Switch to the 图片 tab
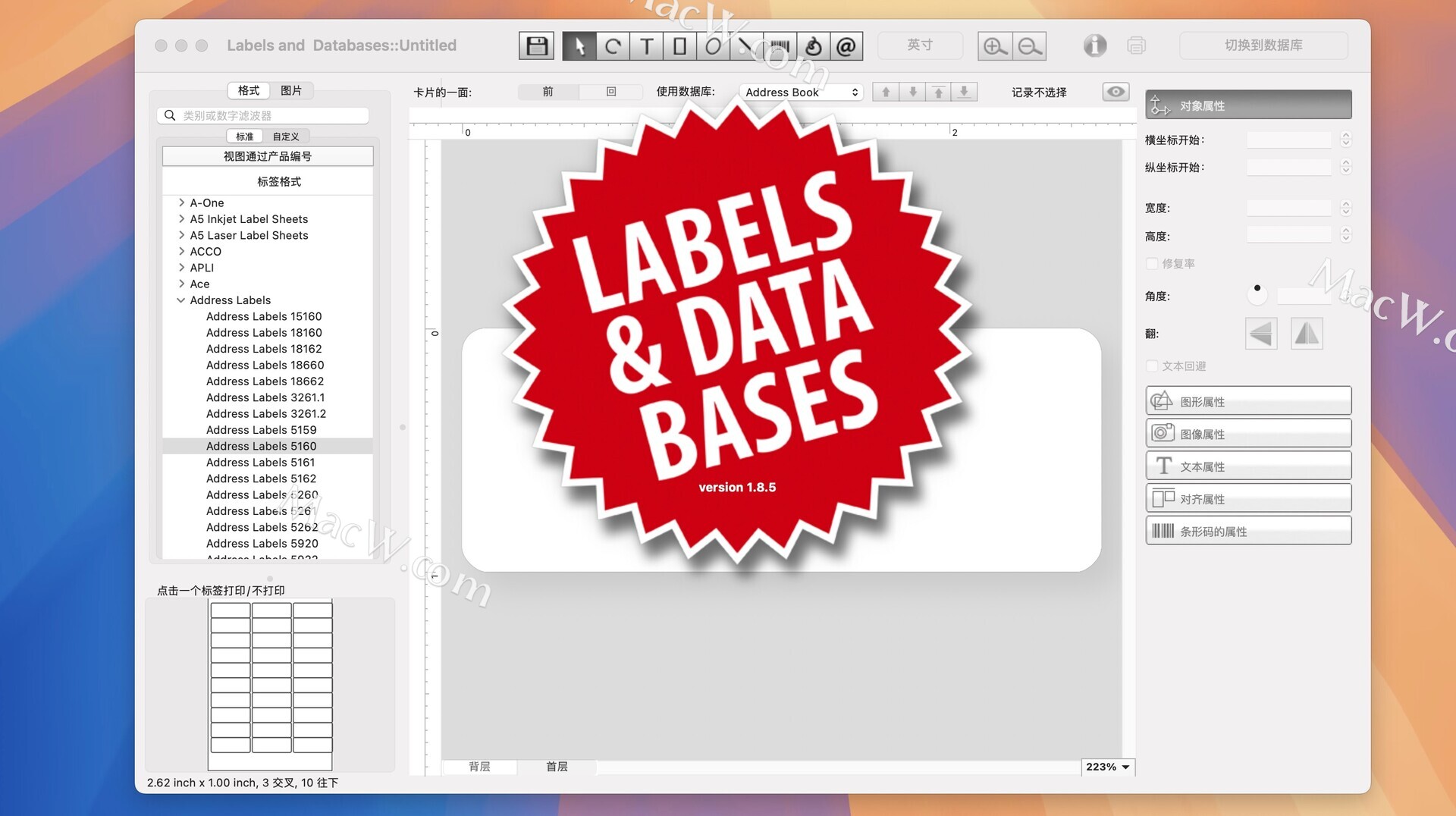Viewport: 1456px width, 816px height. [x=291, y=90]
